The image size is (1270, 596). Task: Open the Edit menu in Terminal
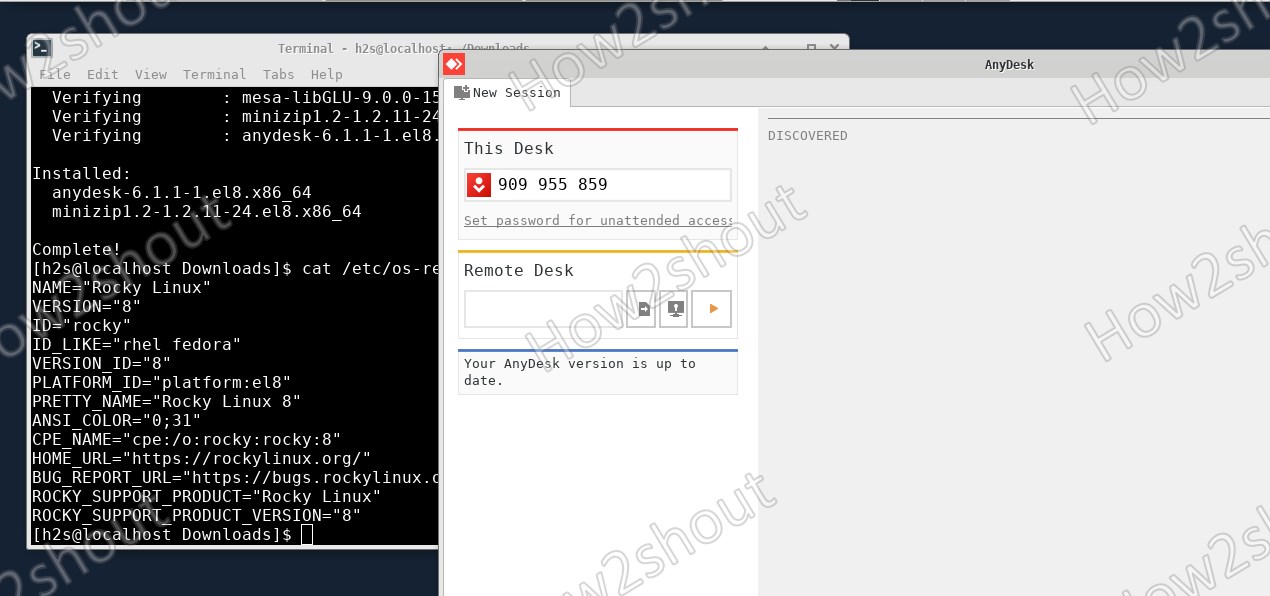[102, 74]
